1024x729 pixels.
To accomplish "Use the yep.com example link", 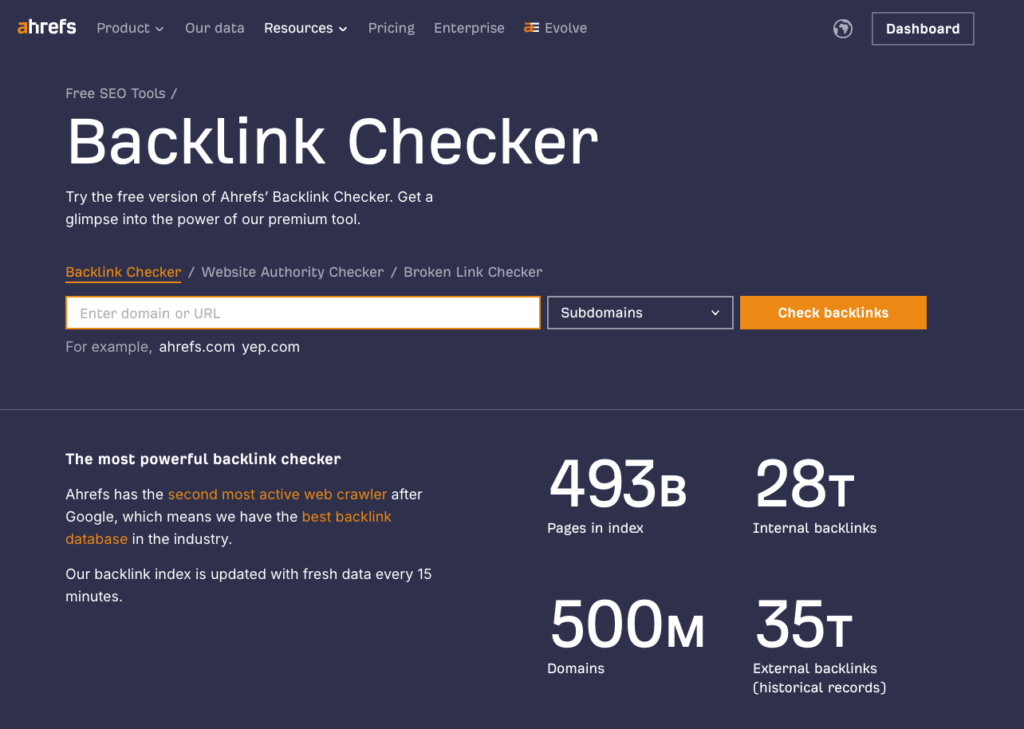I will 270,347.
